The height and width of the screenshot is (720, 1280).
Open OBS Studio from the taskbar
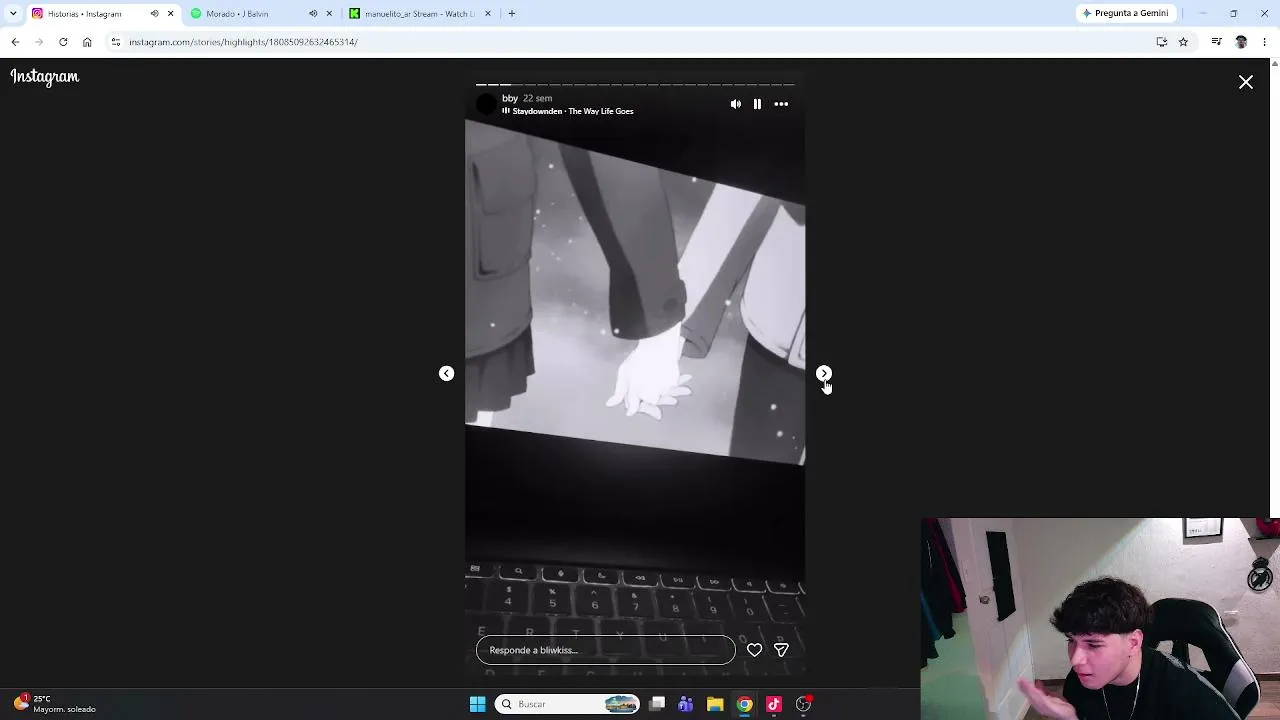pos(803,704)
